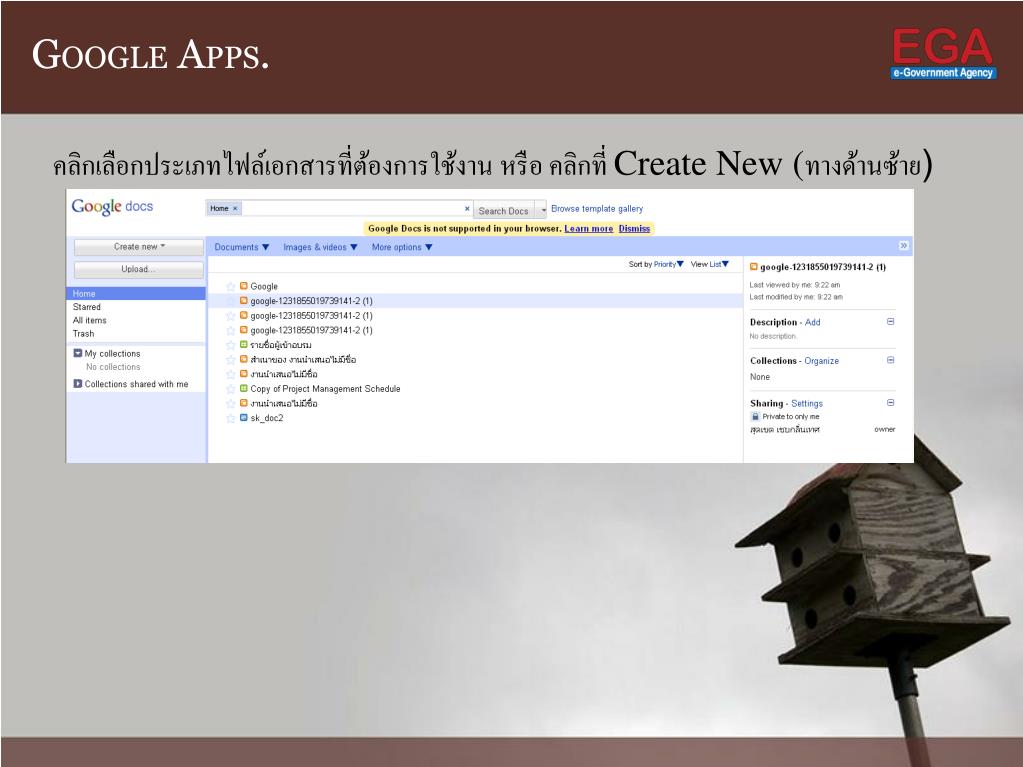1023x767 pixels.
Task: Click Organize next to Collections
Action: click(x=821, y=361)
